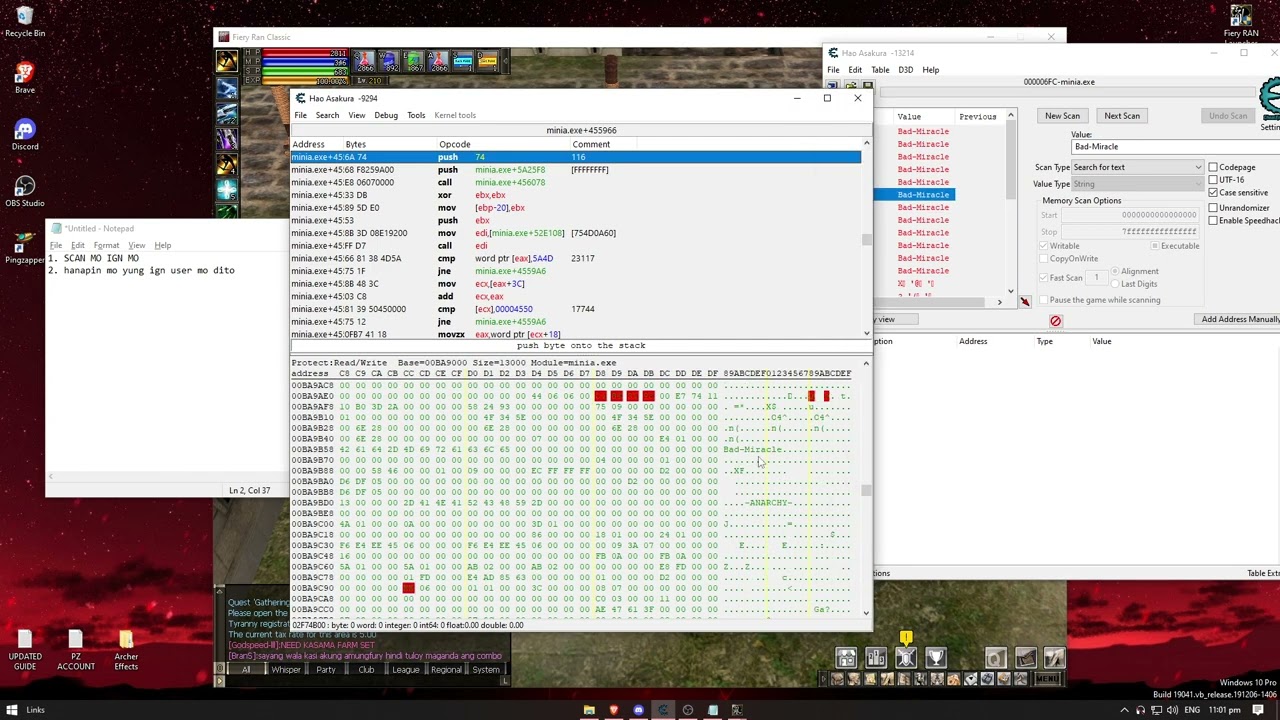Enable the Unrandomizer checkbox
This screenshot has width=1280, height=720.
(1213, 208)
